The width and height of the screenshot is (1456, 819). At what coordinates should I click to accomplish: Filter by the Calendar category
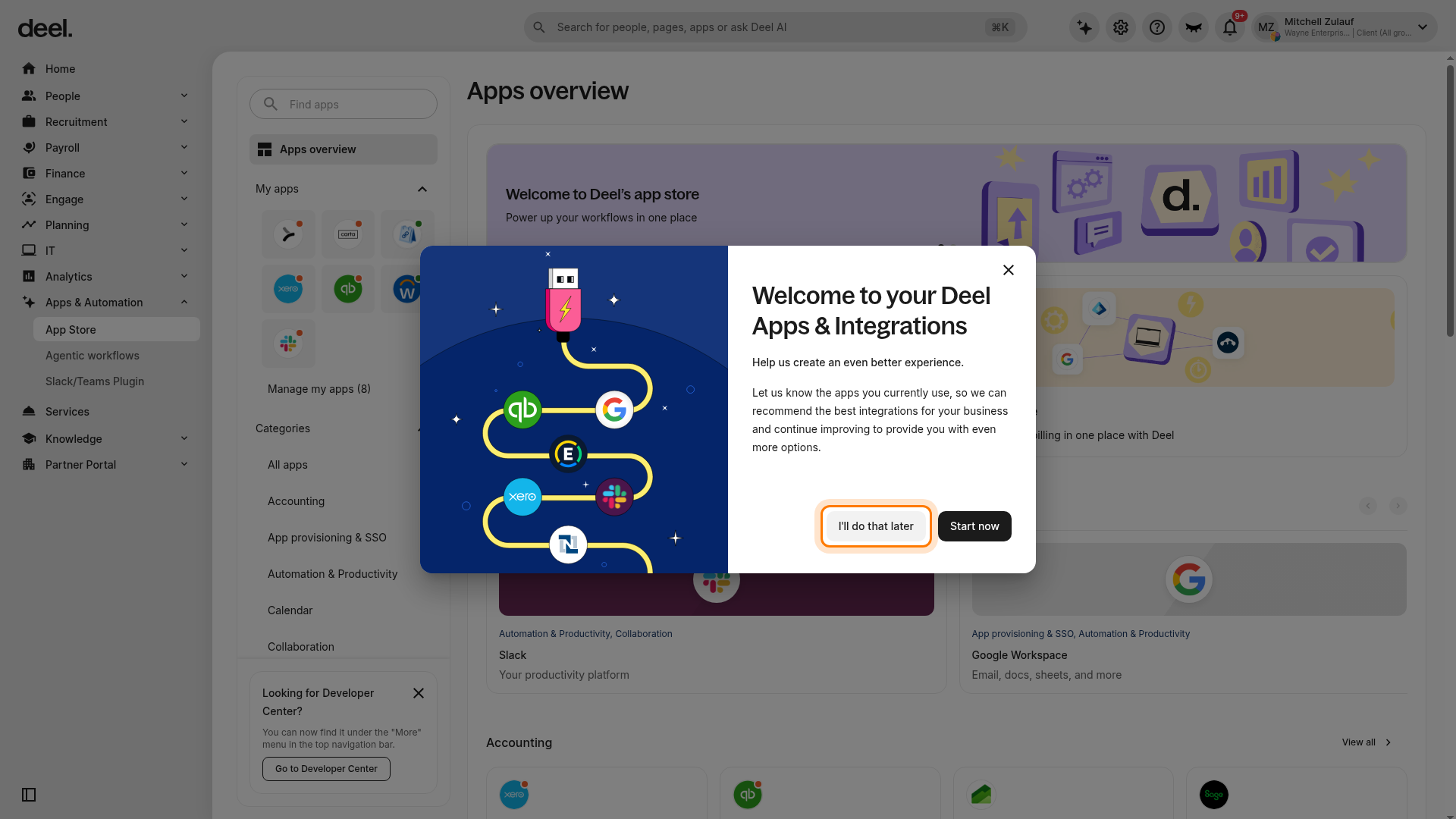pyautogui.click(x=290, y=610)
